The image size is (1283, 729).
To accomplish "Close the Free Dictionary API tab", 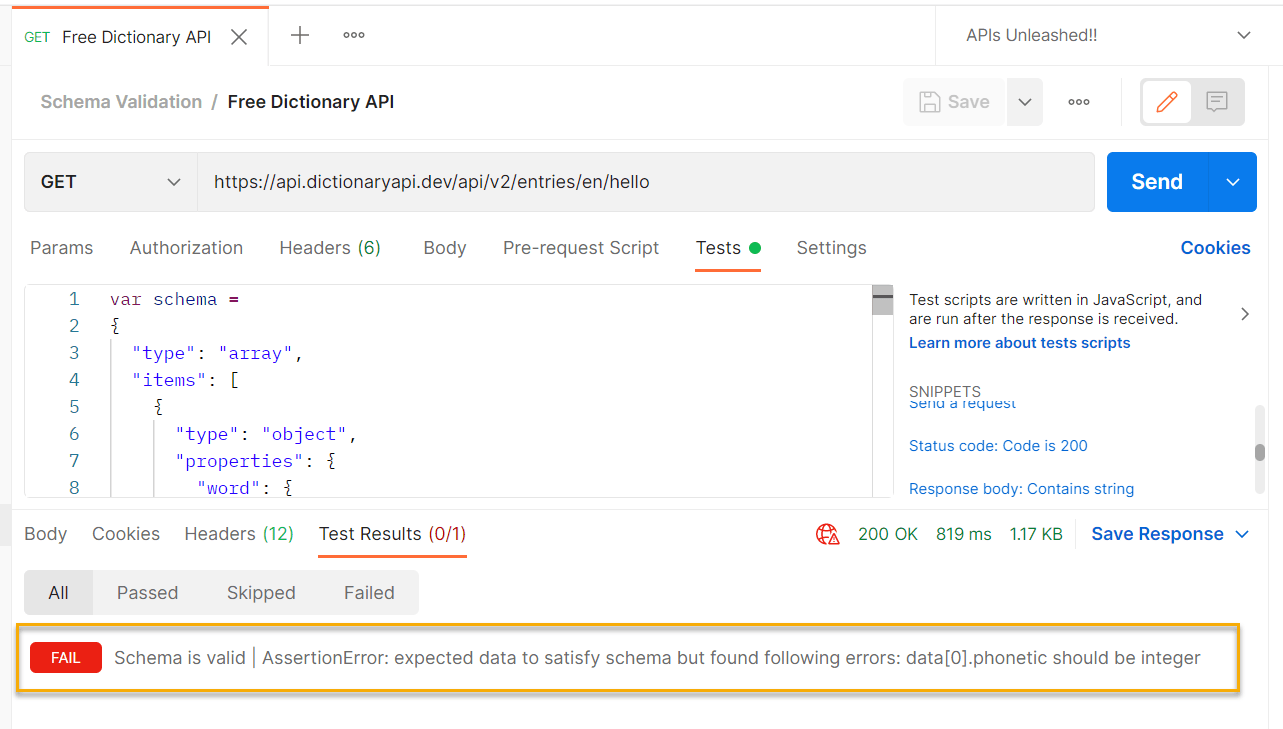I will [239, 37].
